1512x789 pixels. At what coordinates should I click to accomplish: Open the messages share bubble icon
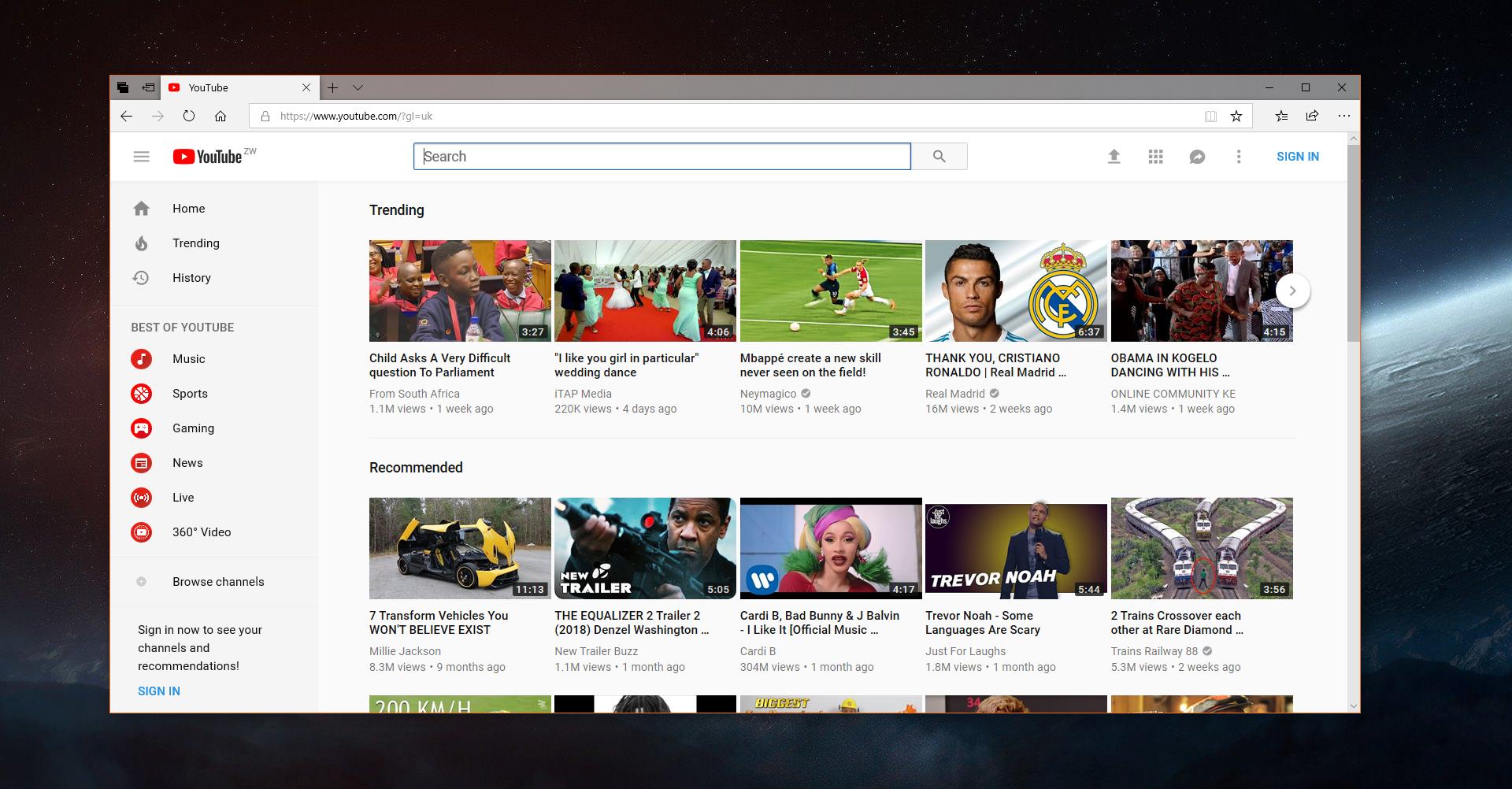pyautogui.click(x=1197, y=157)
